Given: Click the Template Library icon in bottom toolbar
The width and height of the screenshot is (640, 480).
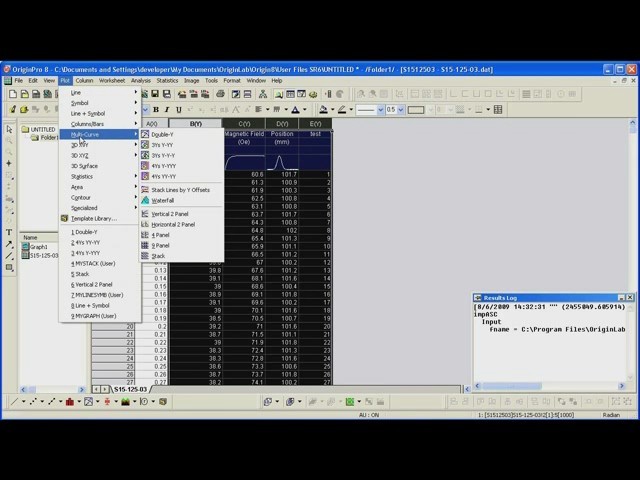Looking at the screenshot, I should (x=163, y=402).
